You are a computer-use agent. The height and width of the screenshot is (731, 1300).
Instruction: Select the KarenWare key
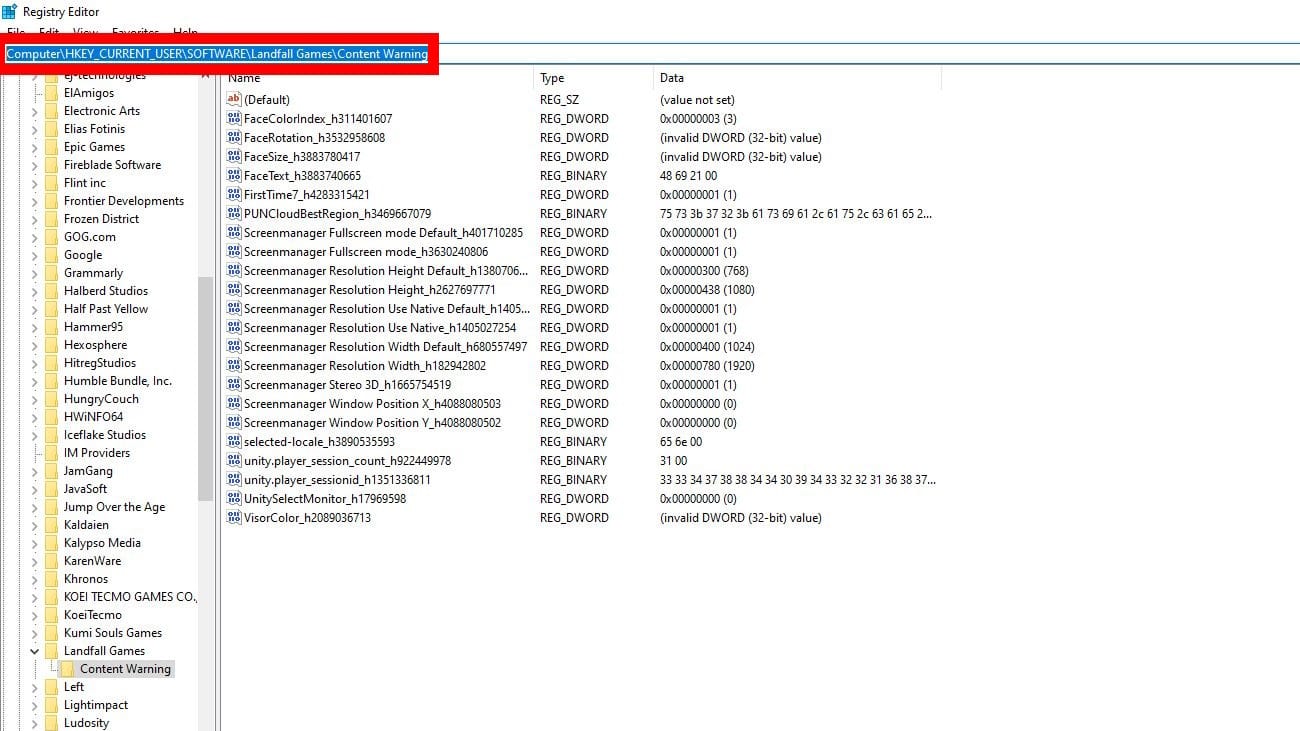pyautogui.click(x=92, y=561)
